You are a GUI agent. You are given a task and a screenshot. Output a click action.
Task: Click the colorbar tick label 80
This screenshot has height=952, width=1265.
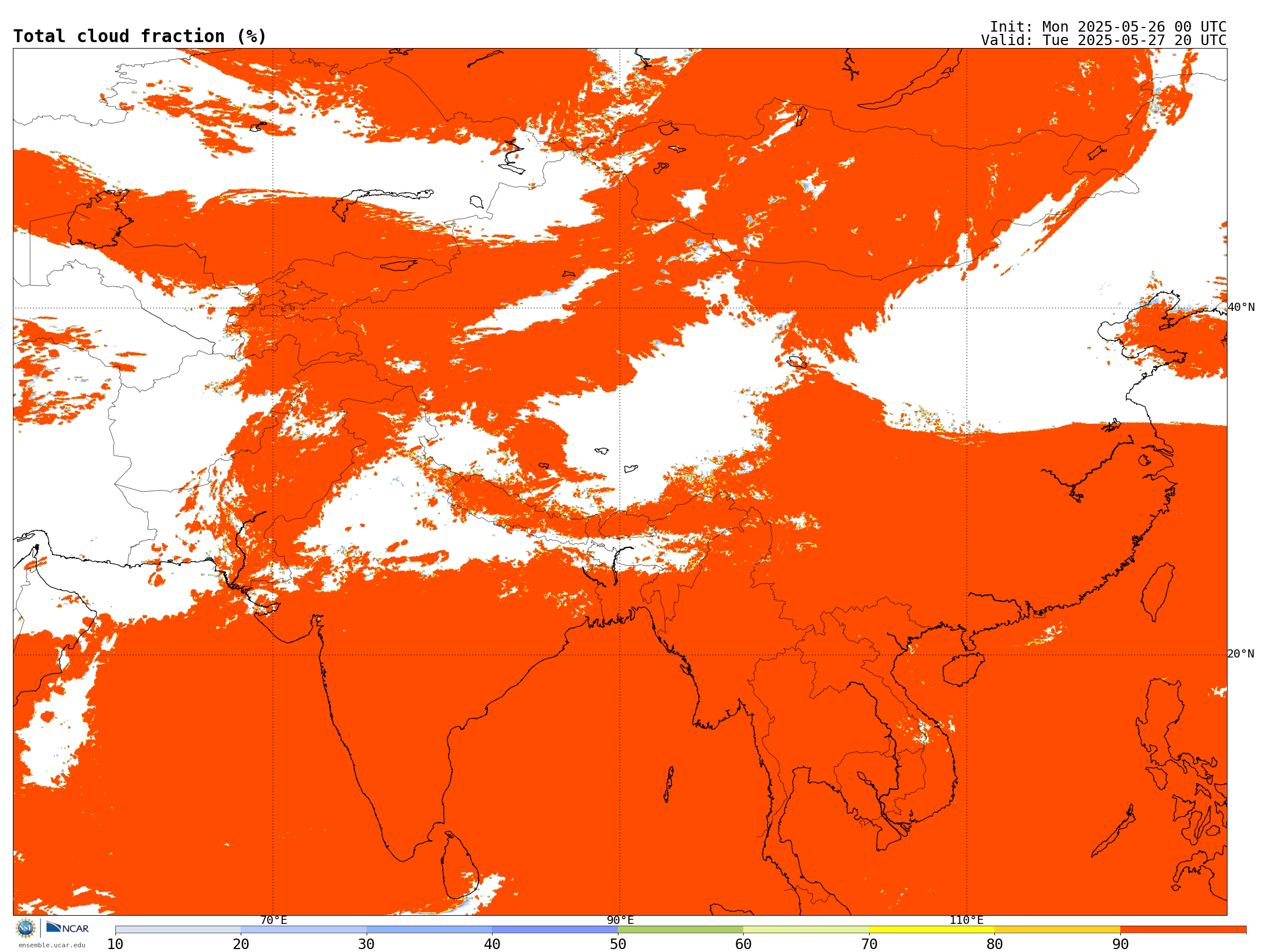point(994,944)
